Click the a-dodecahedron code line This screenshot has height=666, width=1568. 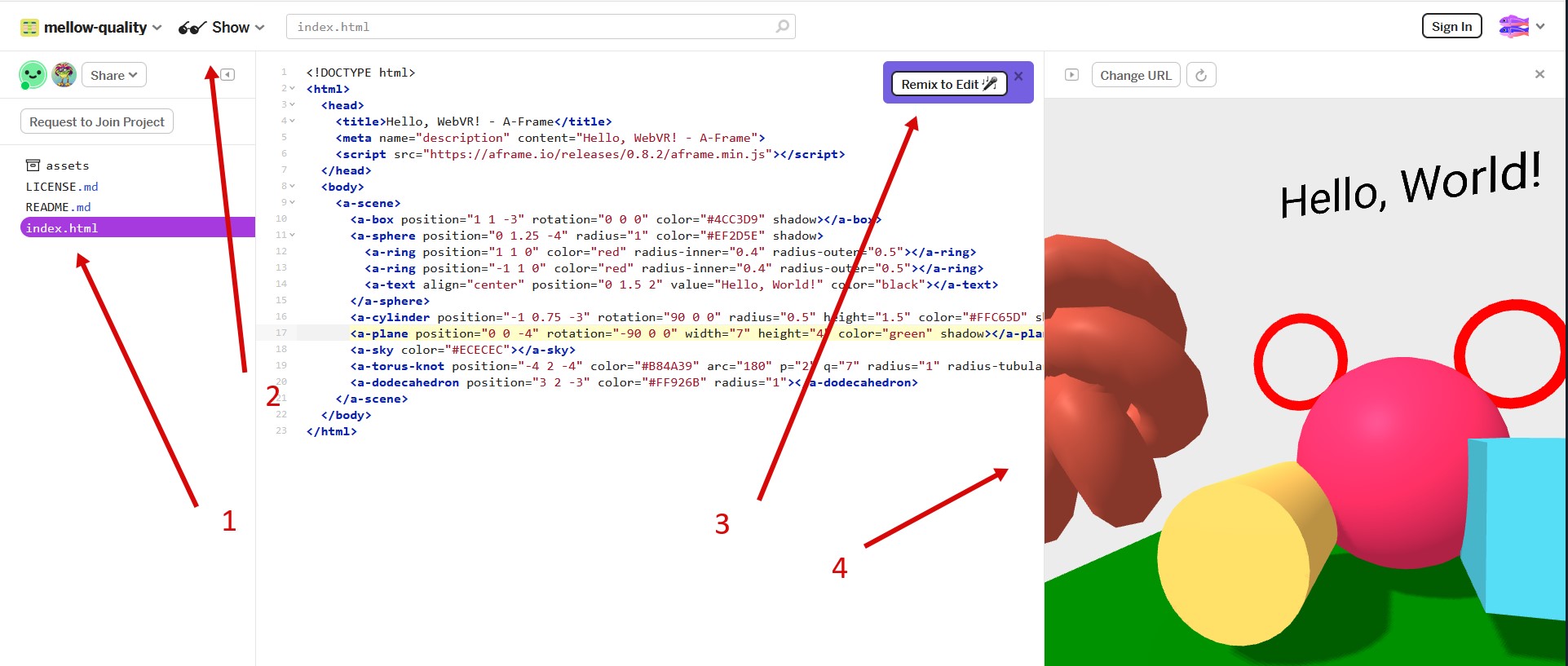click(634, 382)
